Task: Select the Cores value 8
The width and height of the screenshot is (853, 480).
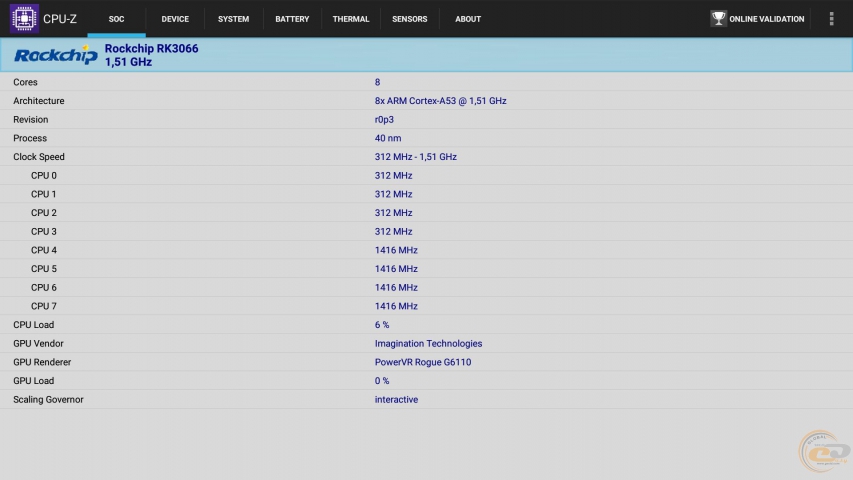Action: [378, 82]
